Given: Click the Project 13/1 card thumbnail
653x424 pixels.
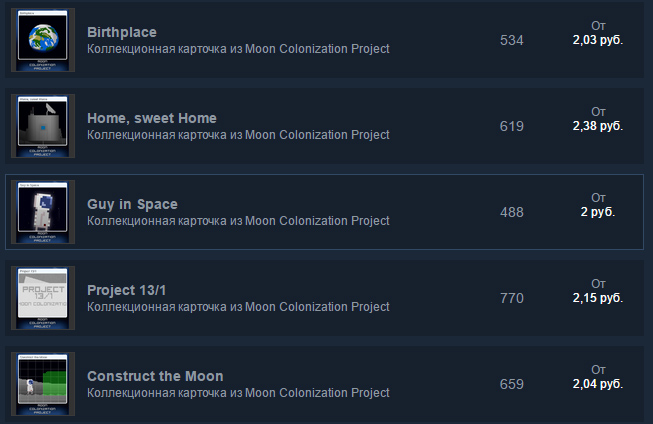Looking at the screenshot, I should click(x=42, y=298).
